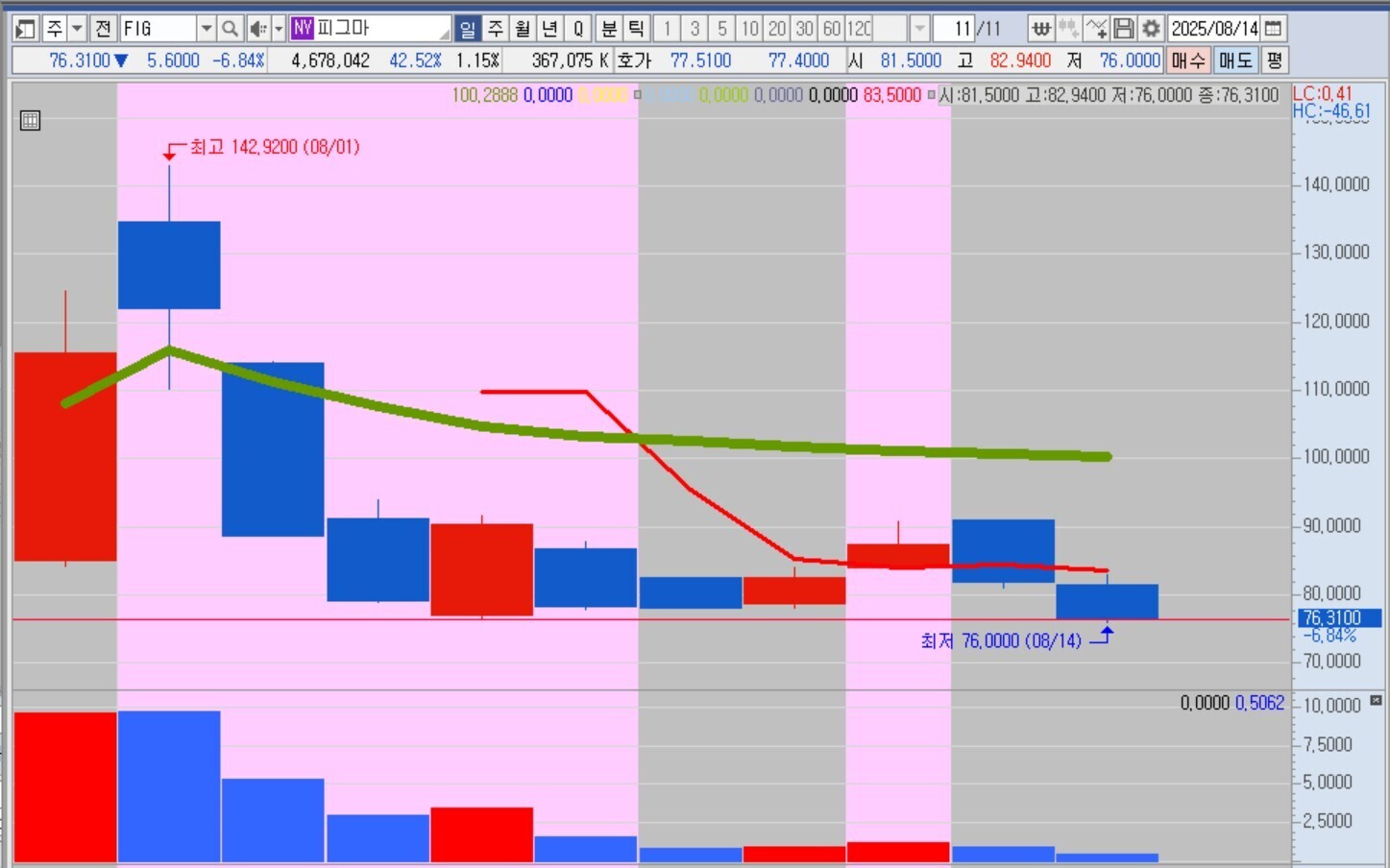This screenshot has width=1390, height=868.
Task: Expand the dropdown arrow next to speaker icon
Action: (279, 29)
